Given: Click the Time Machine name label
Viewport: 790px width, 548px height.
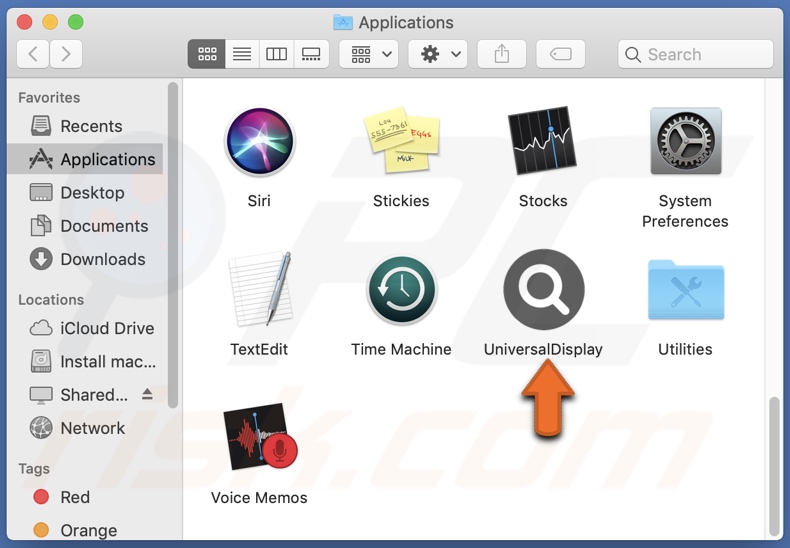Looking at the screenshot, I should tap(401, 349).
